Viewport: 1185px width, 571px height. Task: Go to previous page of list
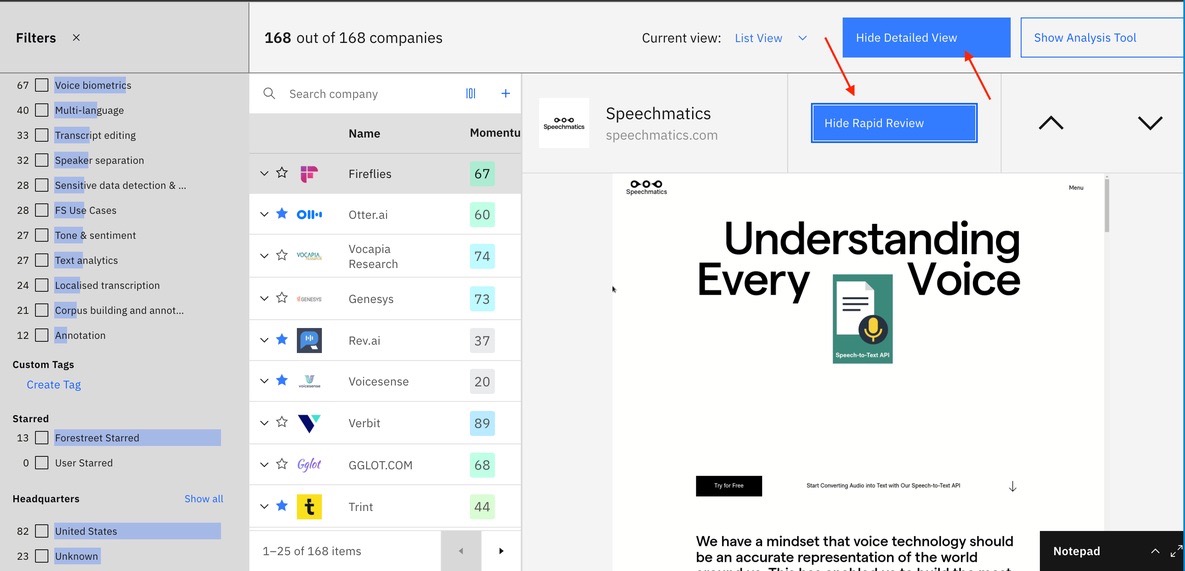[461, 551]
